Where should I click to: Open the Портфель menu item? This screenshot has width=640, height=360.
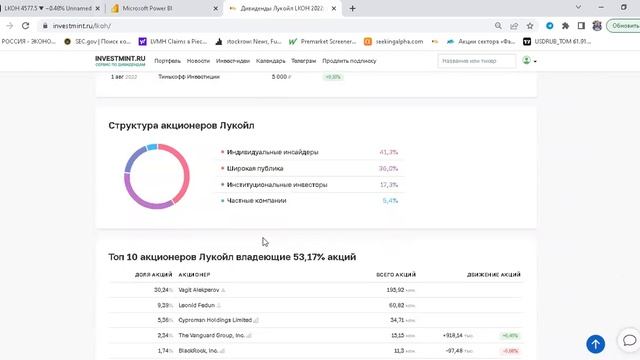click(x=167, y=61)
